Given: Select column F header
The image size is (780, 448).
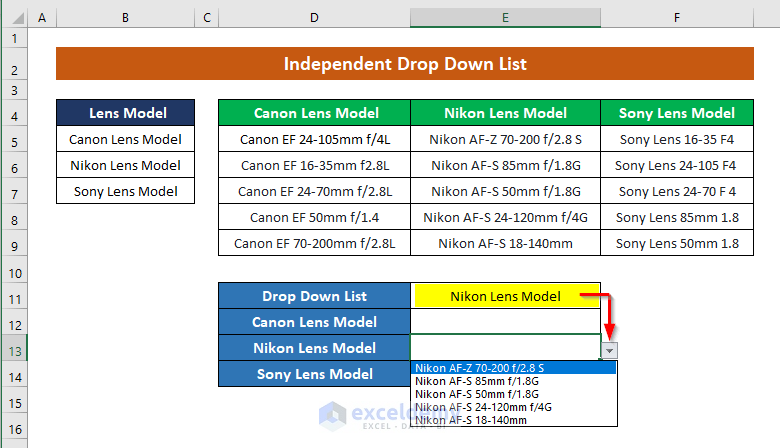Looking at the screenshot, I should 677,18.
